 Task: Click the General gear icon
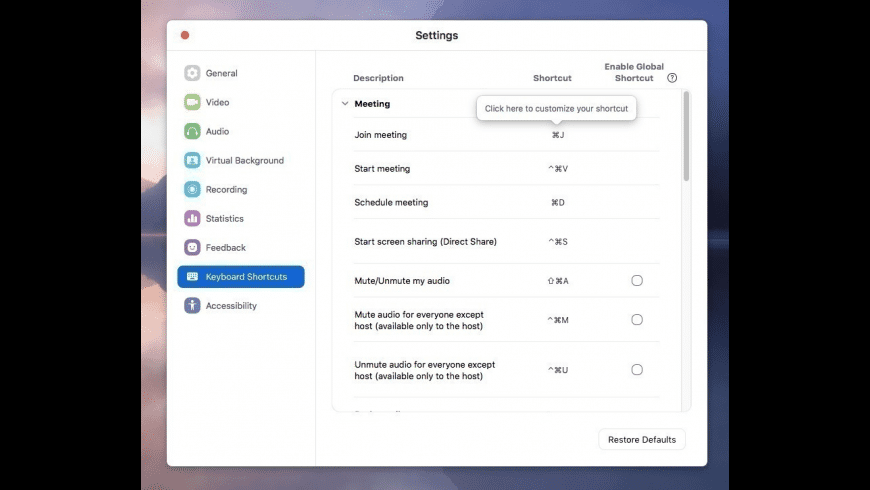pos(192,73)
